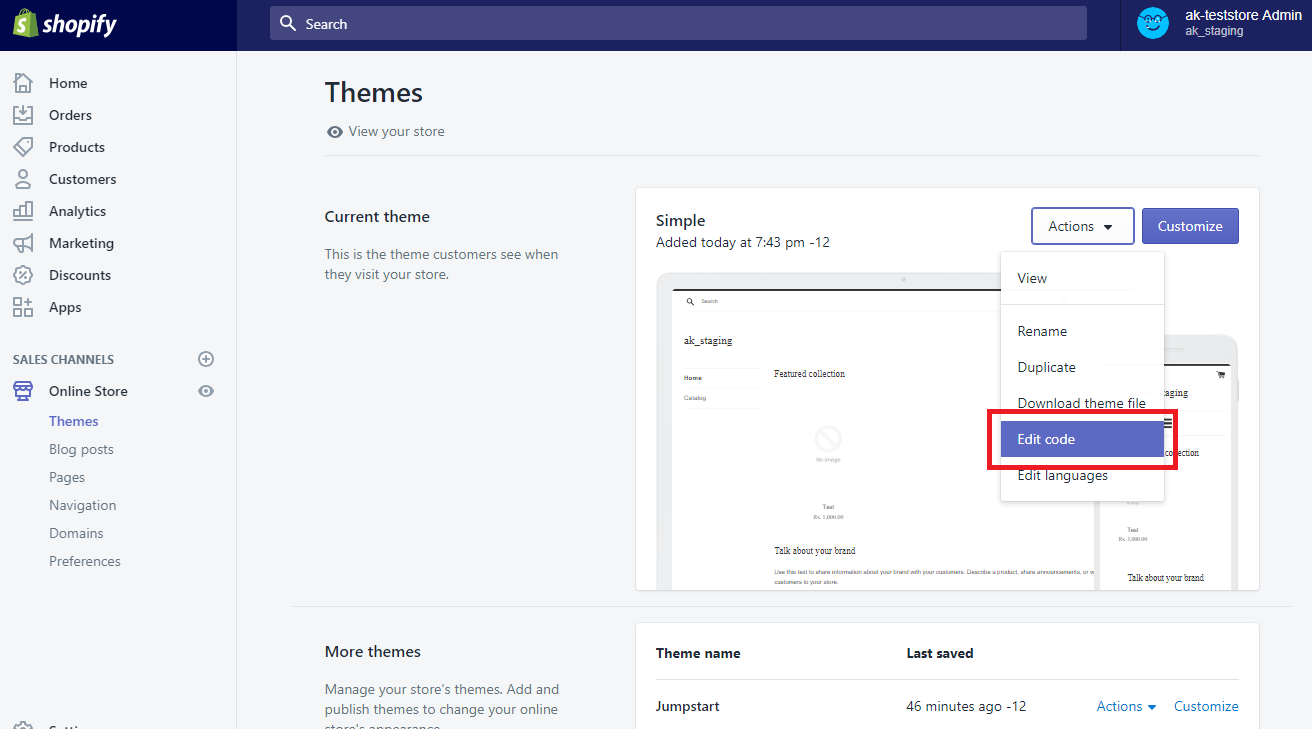The image size is (1312, 734).
Task: Click the Analytics bar chart icon
Action: (23, 211)
